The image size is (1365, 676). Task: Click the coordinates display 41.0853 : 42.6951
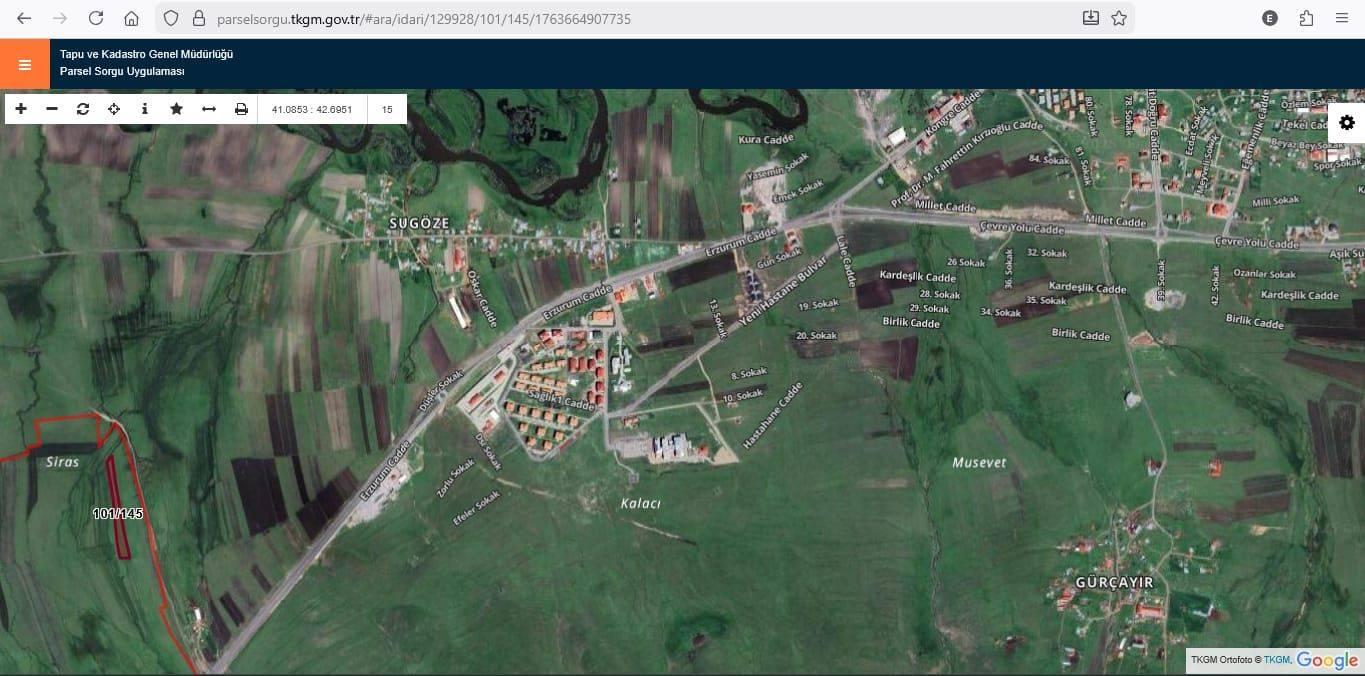point(312,109)
